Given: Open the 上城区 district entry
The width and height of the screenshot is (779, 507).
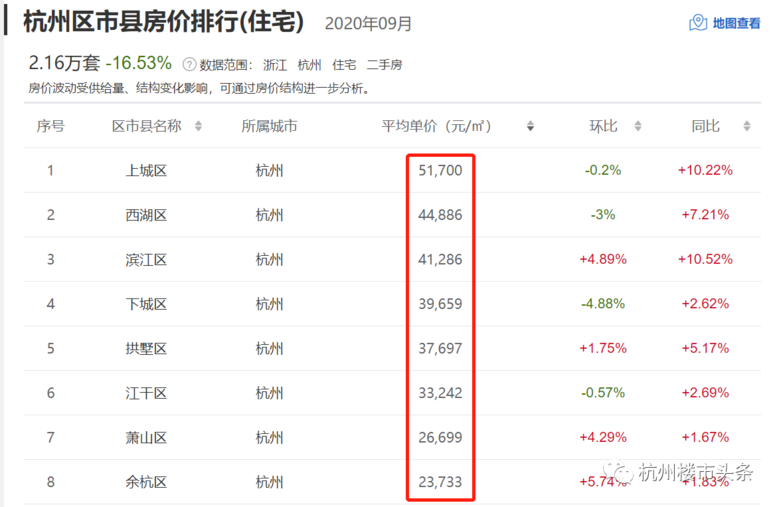Looking at the screenshot, I should (x=146, y=170).
